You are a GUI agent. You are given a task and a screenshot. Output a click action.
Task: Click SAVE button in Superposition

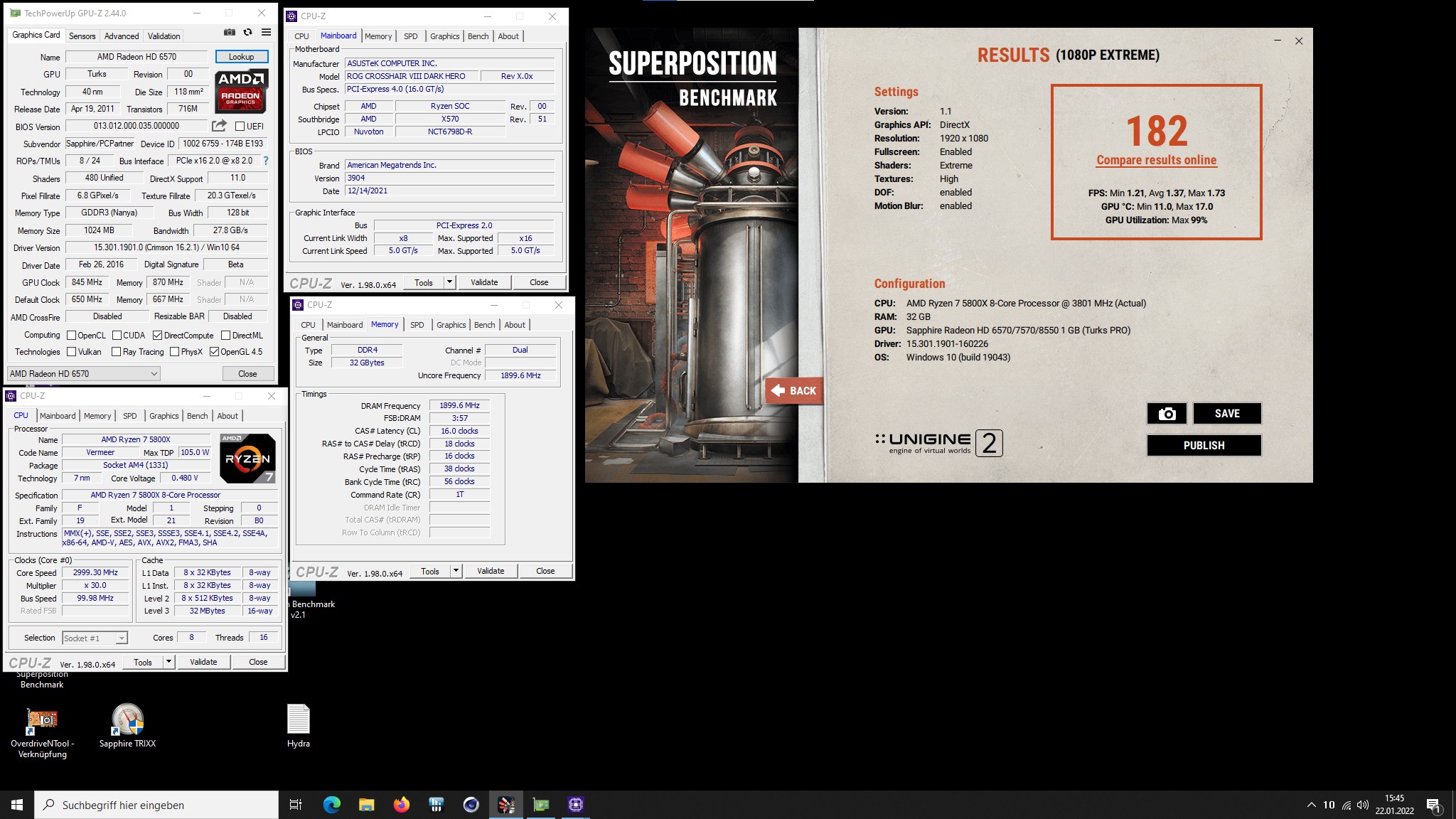[x=1227, y=414]
